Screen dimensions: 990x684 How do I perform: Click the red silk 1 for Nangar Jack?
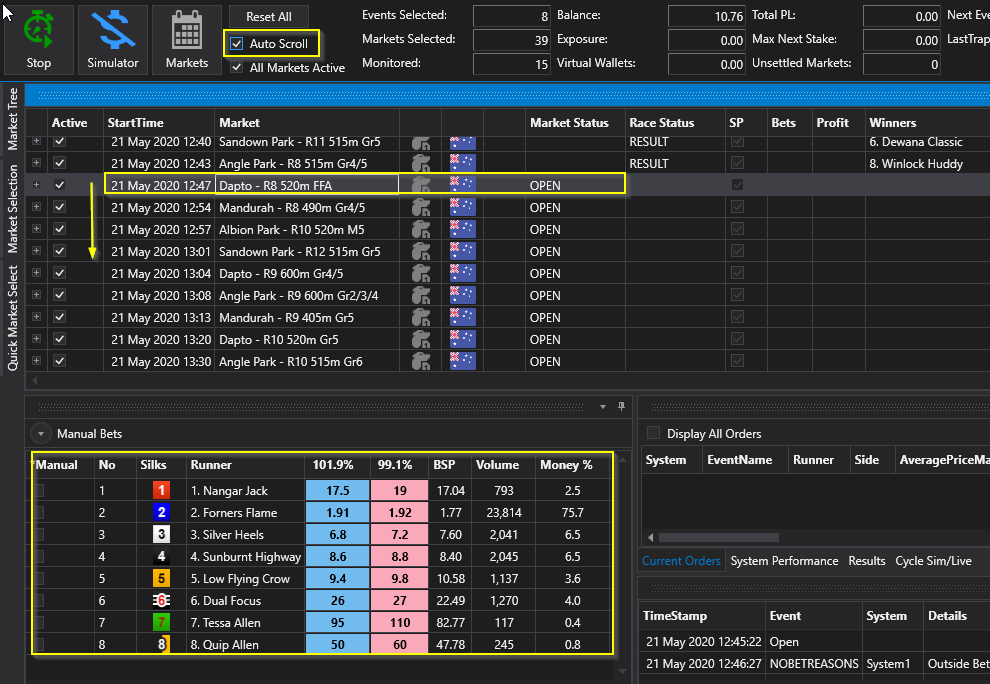click(x=162, y=490)
